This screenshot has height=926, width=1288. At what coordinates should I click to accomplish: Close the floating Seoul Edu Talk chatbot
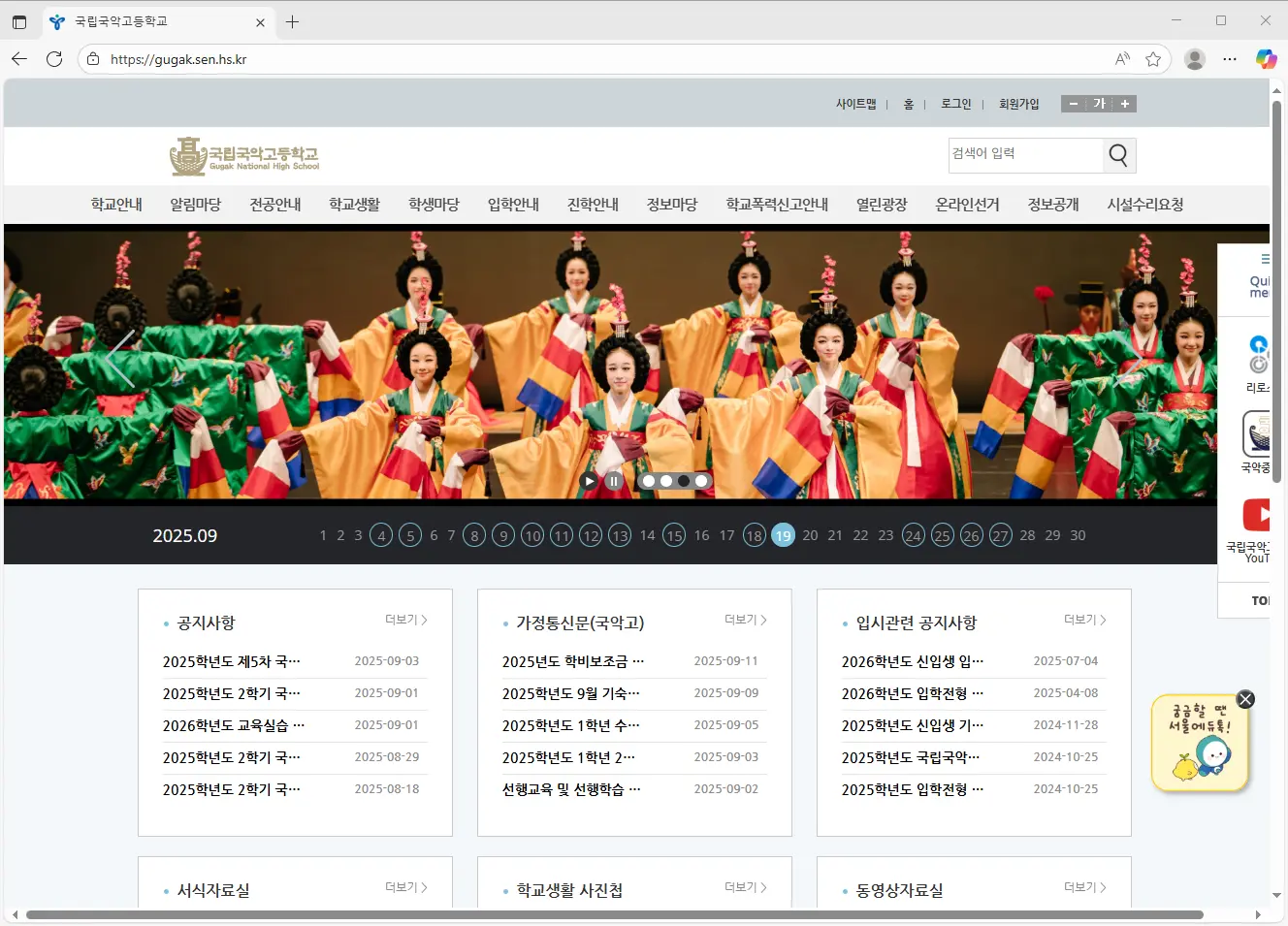point(1245,699)
